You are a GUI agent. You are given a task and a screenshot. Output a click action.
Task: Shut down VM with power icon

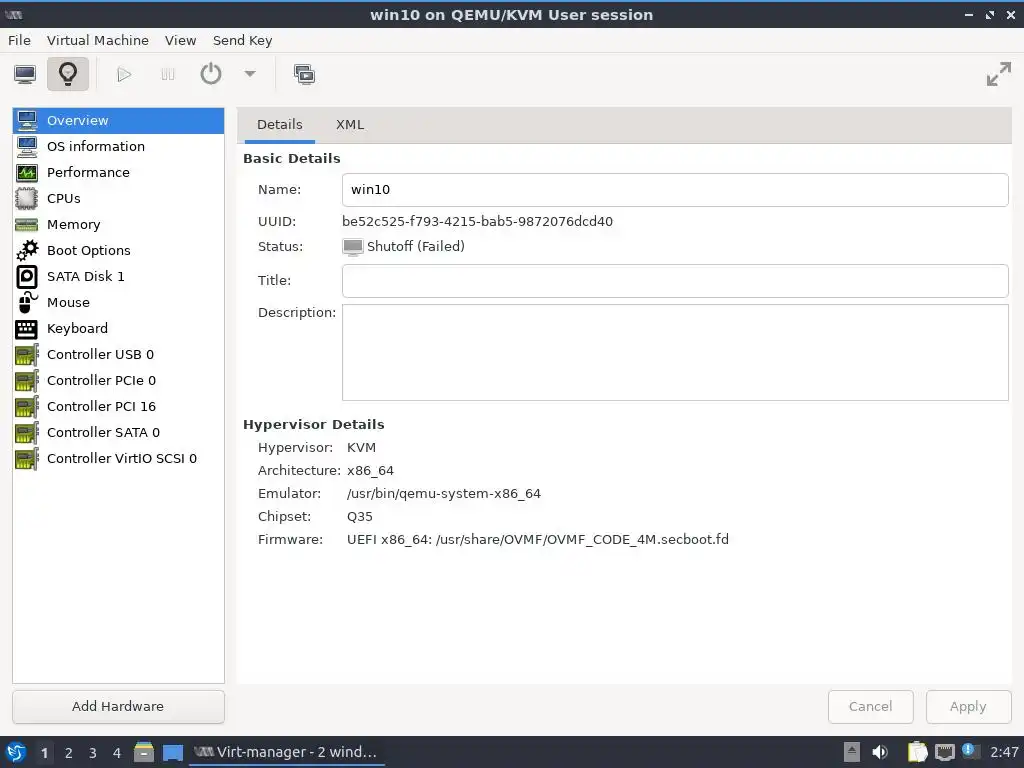(211, 74)
